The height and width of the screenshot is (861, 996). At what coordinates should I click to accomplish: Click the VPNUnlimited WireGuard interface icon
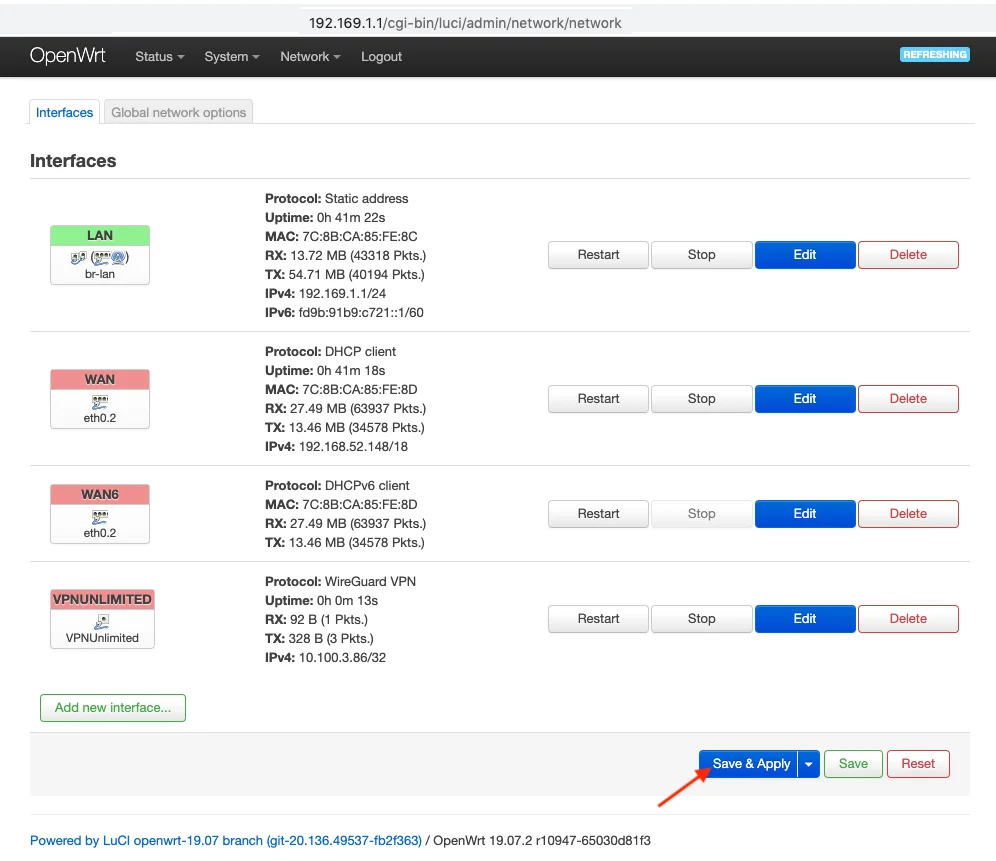[102, 621]
